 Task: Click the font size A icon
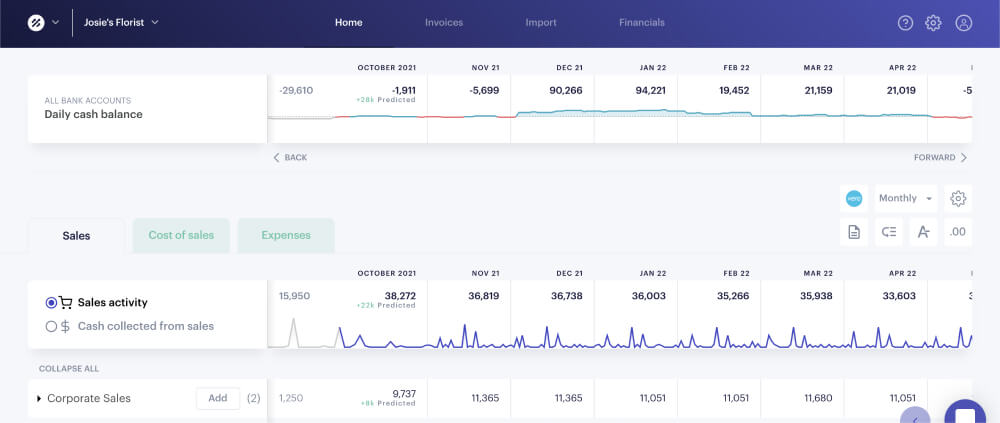pyautogui.click(x=923, y=232)
